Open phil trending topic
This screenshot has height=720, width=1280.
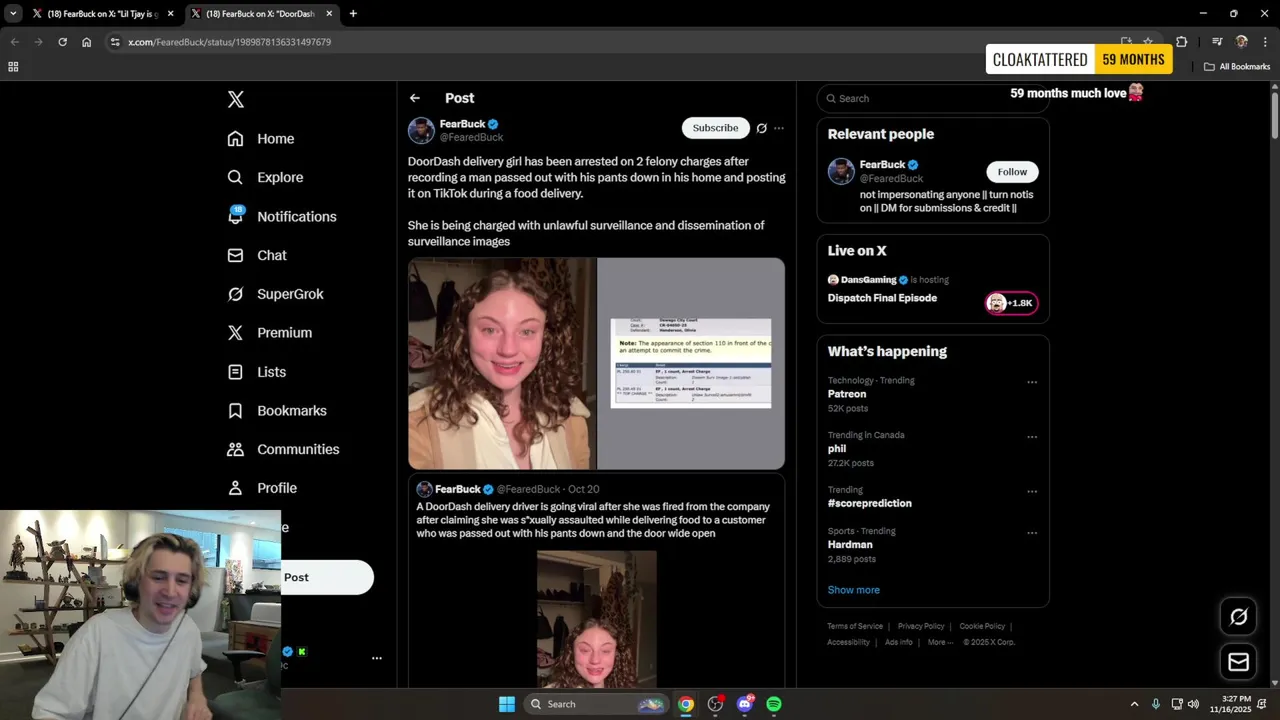[837, 449]
